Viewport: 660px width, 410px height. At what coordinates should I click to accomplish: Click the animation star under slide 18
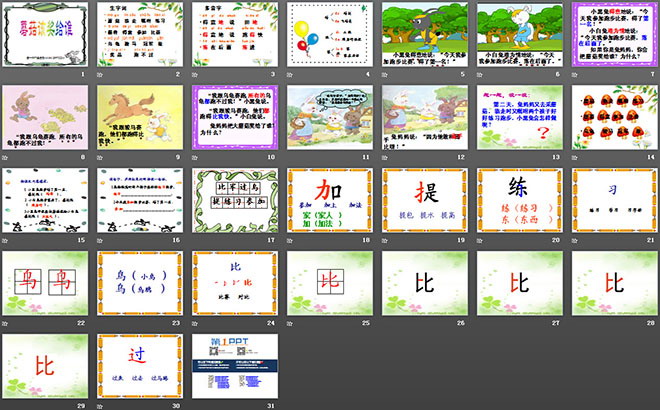(290, 240)
